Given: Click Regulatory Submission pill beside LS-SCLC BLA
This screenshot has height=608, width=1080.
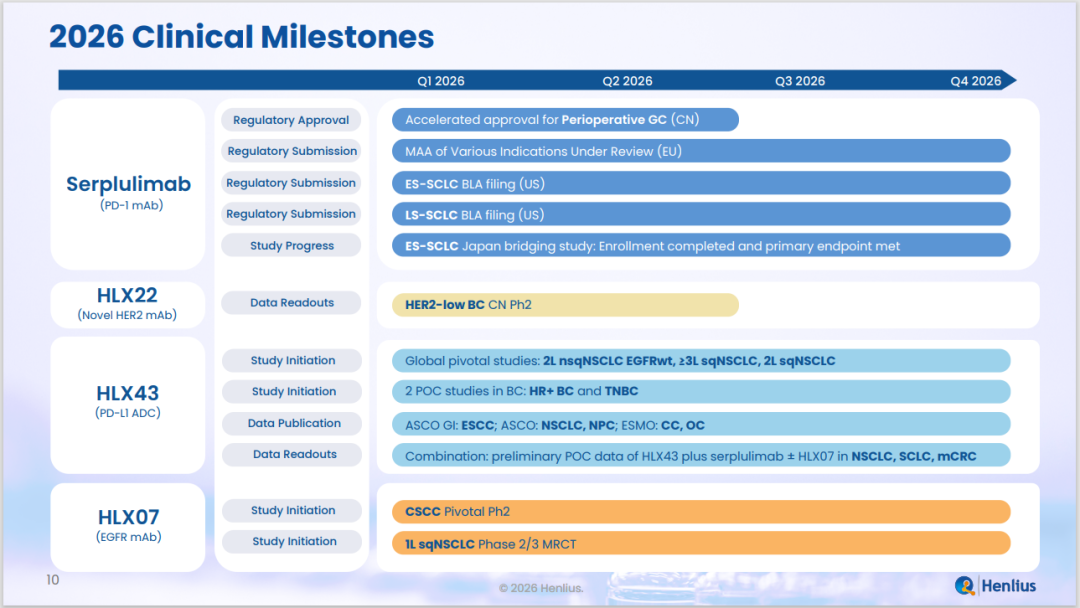Looking at the screenshot, I should pyautogui.click(x=291, y=213).
